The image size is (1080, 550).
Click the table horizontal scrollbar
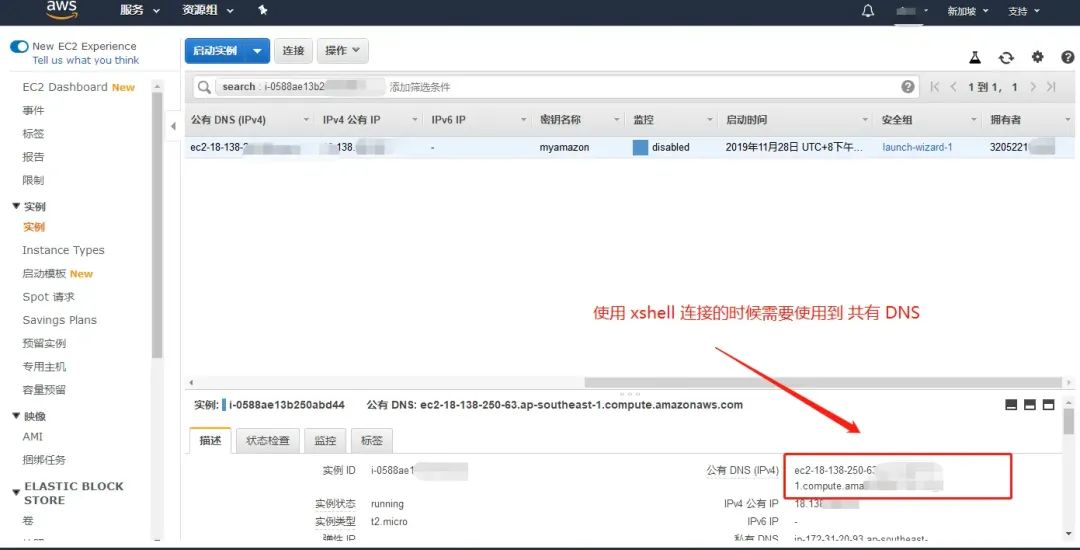pos(822,383)
